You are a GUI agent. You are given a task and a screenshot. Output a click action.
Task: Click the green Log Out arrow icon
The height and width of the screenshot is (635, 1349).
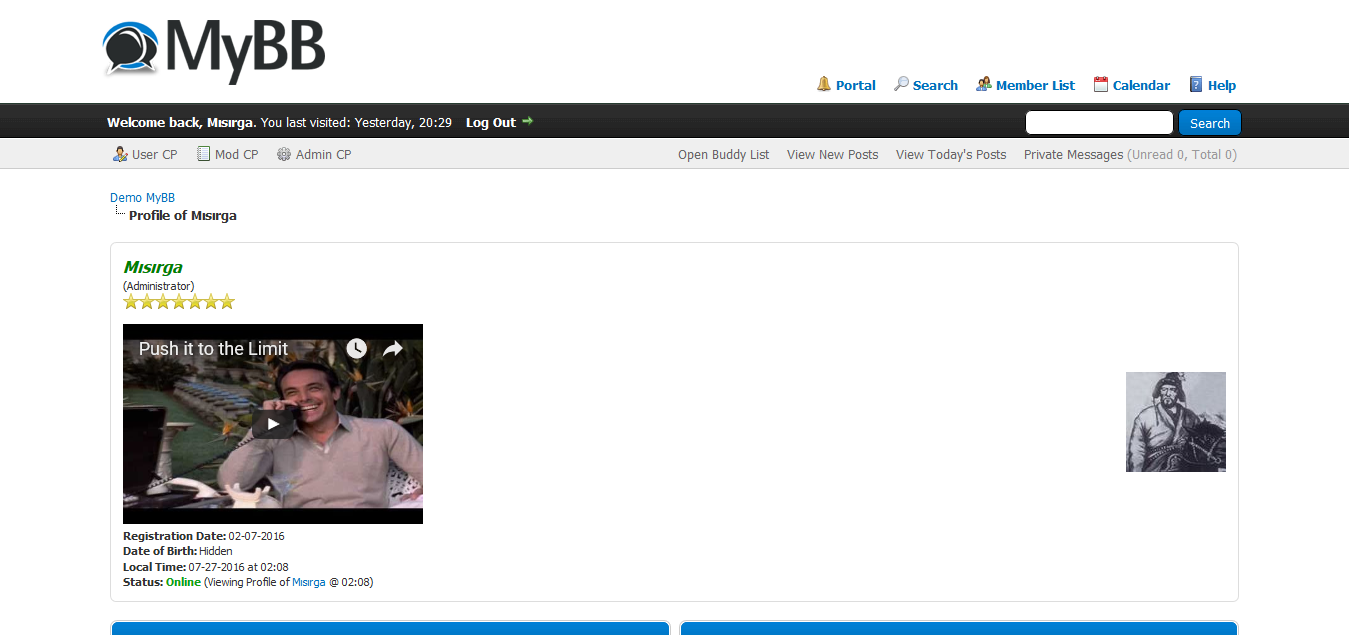528,121
